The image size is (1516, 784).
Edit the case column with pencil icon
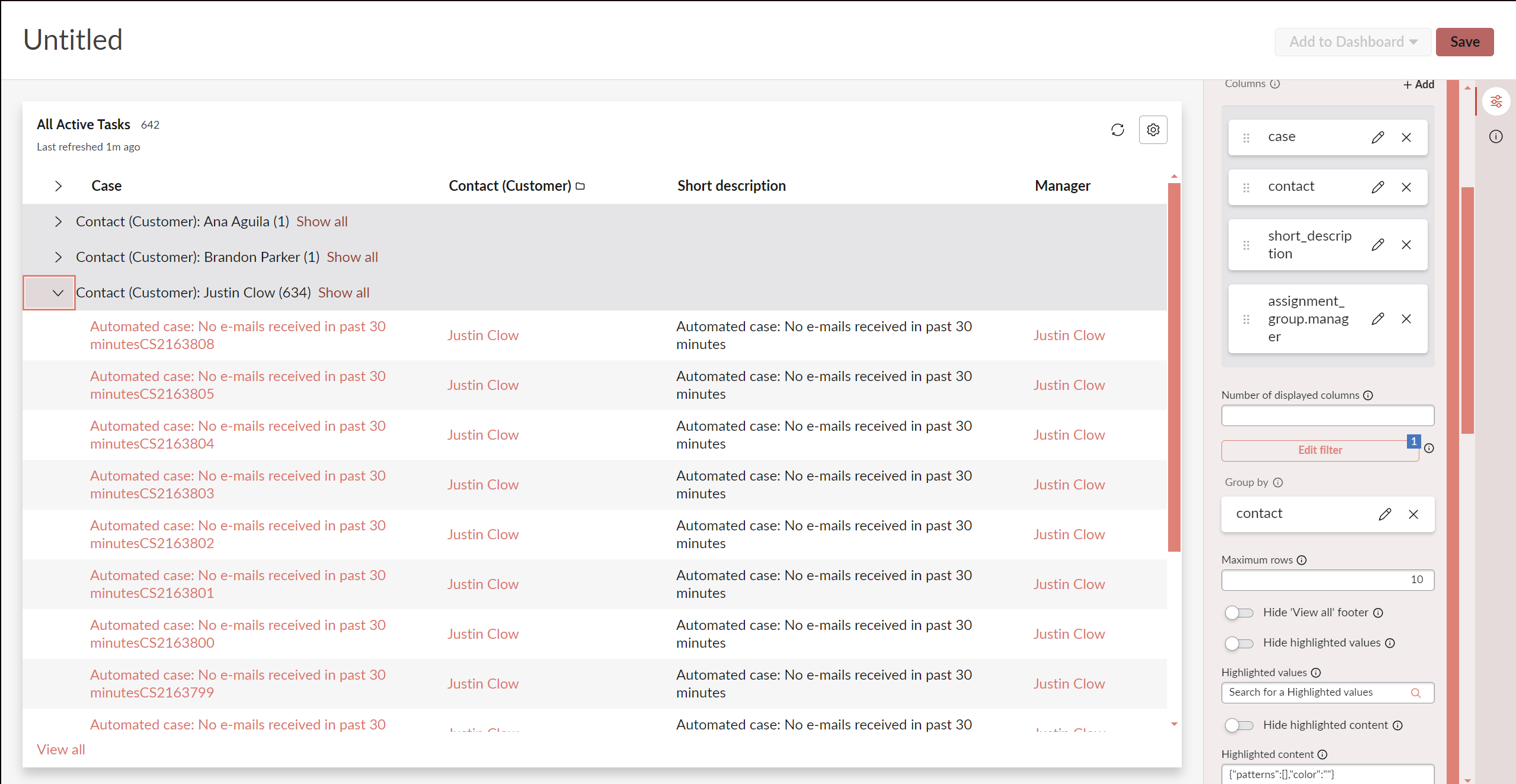1377,137
